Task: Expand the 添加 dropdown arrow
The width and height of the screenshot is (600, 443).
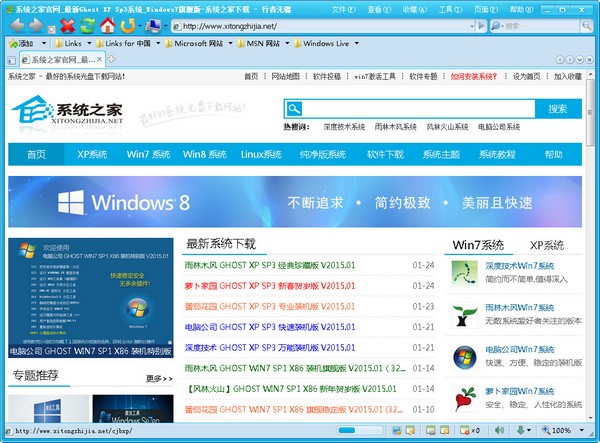Action: click(44, 43)
